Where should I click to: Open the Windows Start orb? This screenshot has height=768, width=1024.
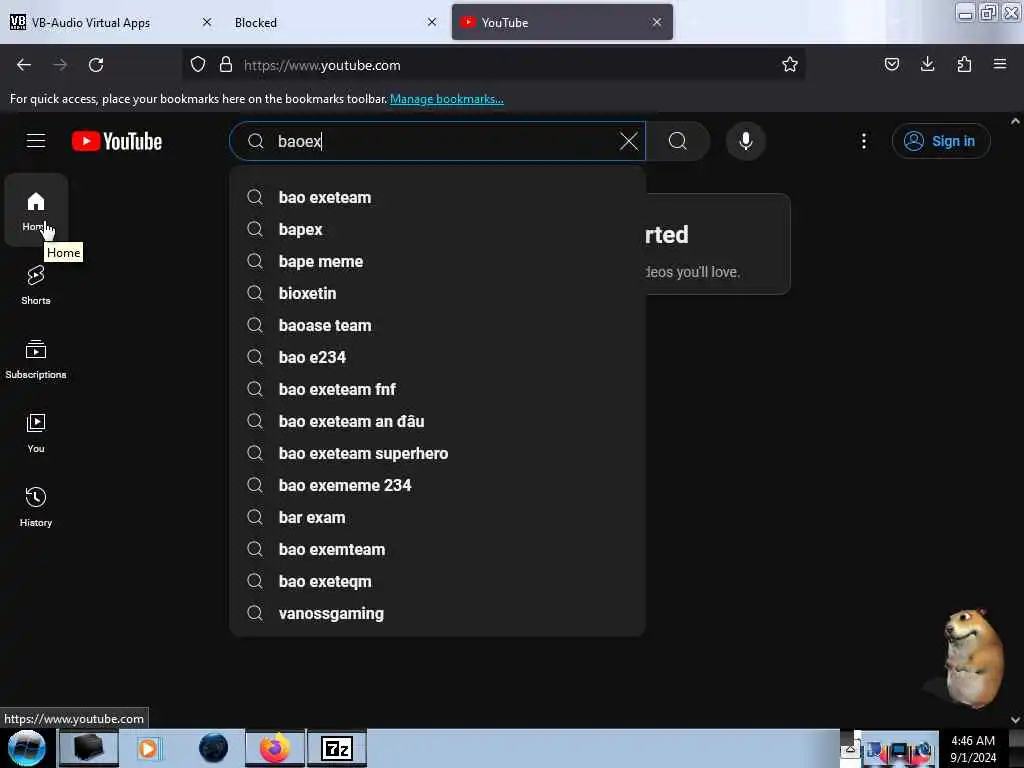pyautogui.click(x=27, y=748)
